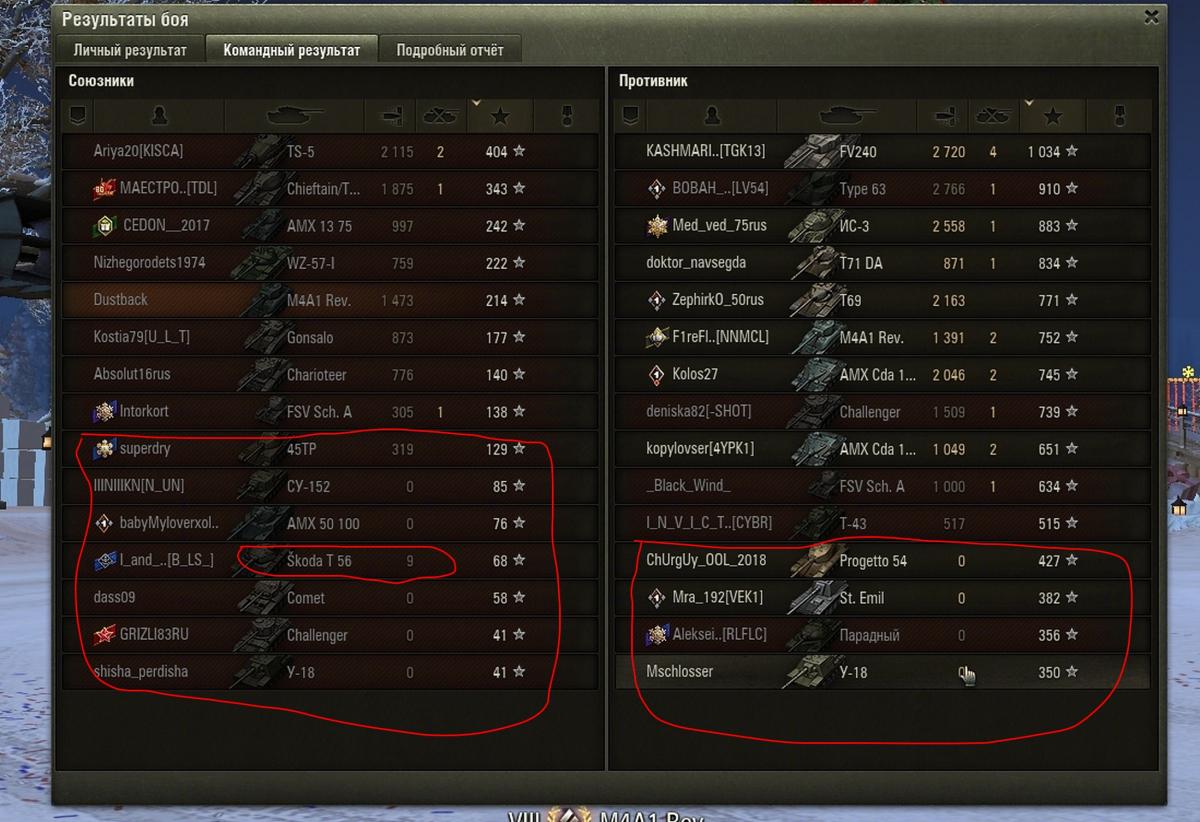Close the battle results window
The image size is (1200, 822).
1153,17
